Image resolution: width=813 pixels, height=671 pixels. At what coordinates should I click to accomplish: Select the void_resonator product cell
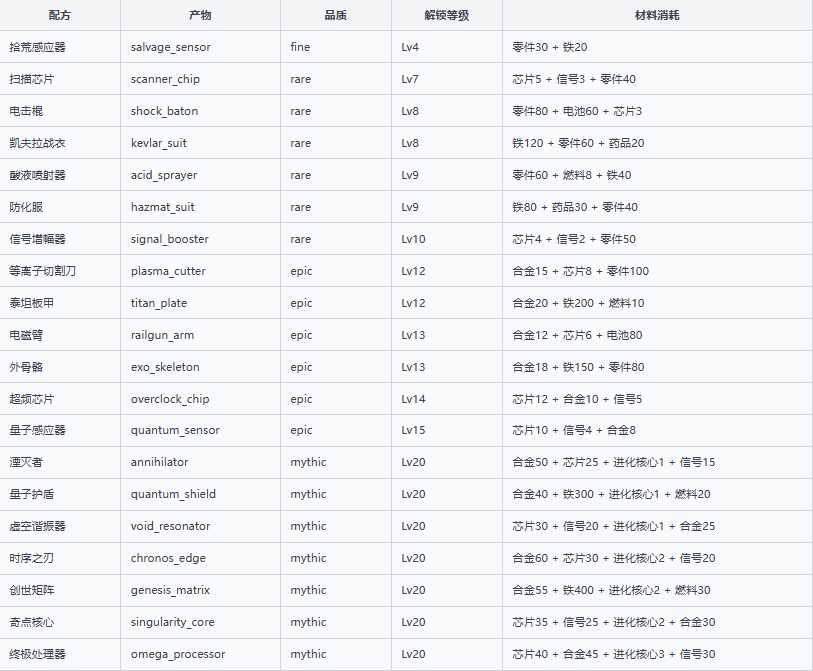point(200,526)
